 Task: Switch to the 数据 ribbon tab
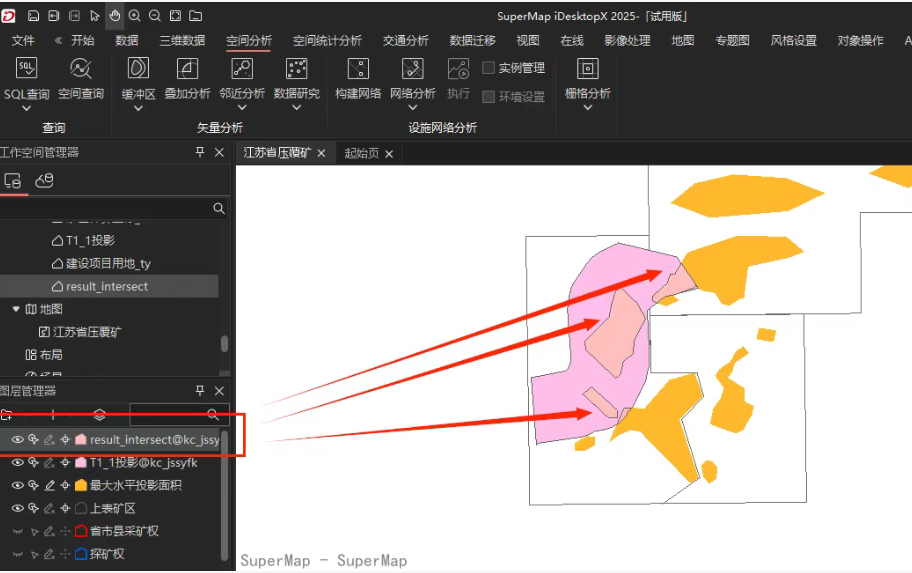[x=127, y=40]
